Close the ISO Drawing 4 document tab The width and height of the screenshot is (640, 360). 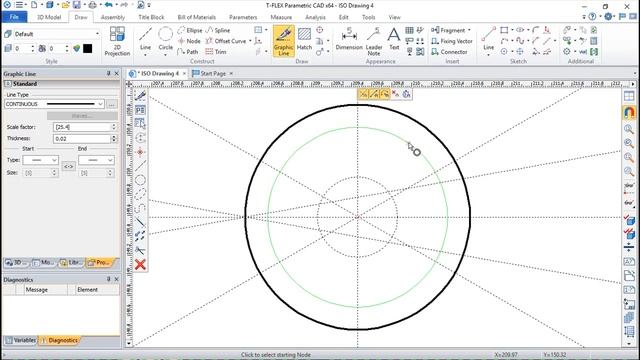tap(184, 73)
